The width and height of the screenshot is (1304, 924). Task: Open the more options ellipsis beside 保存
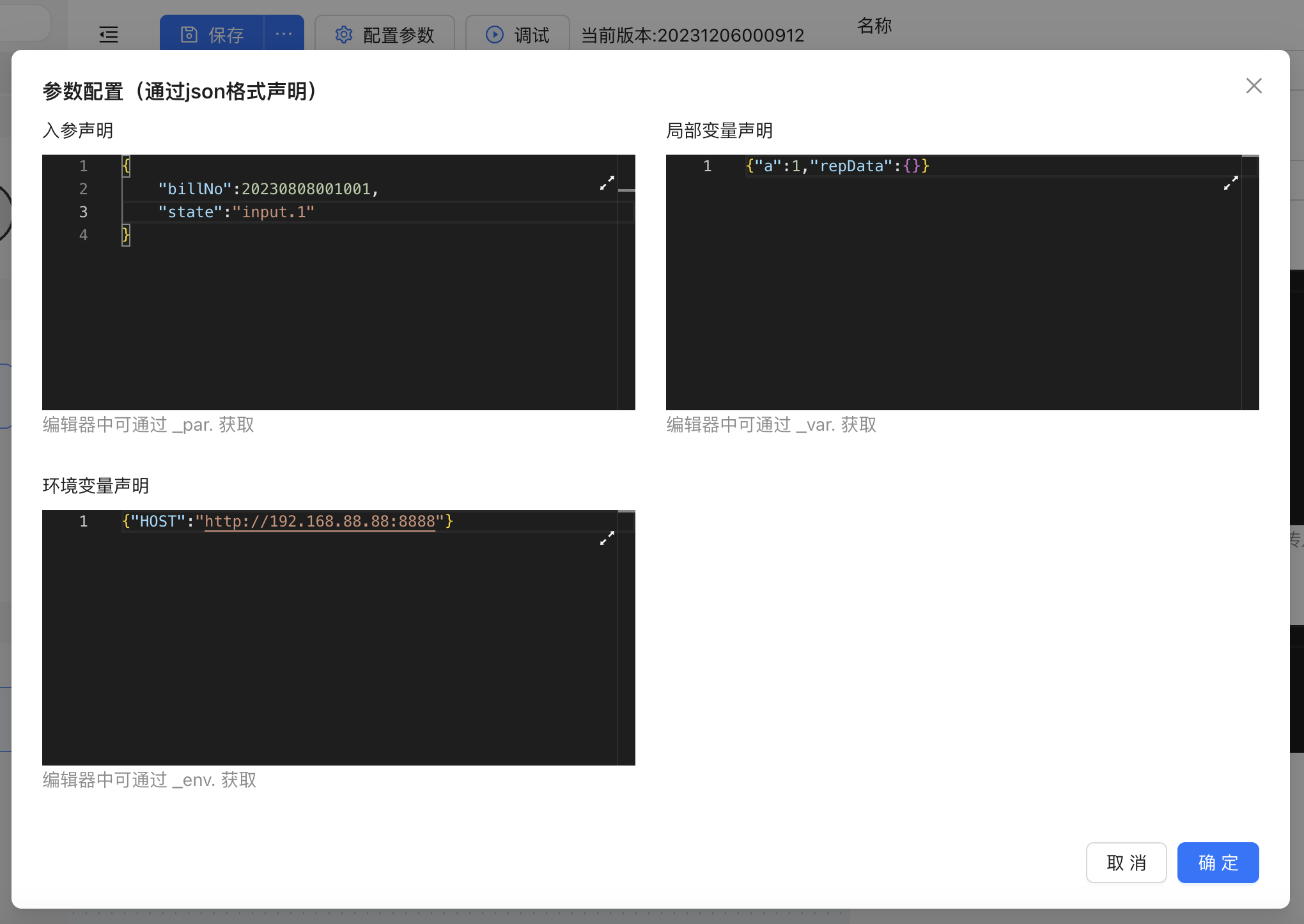284,35
